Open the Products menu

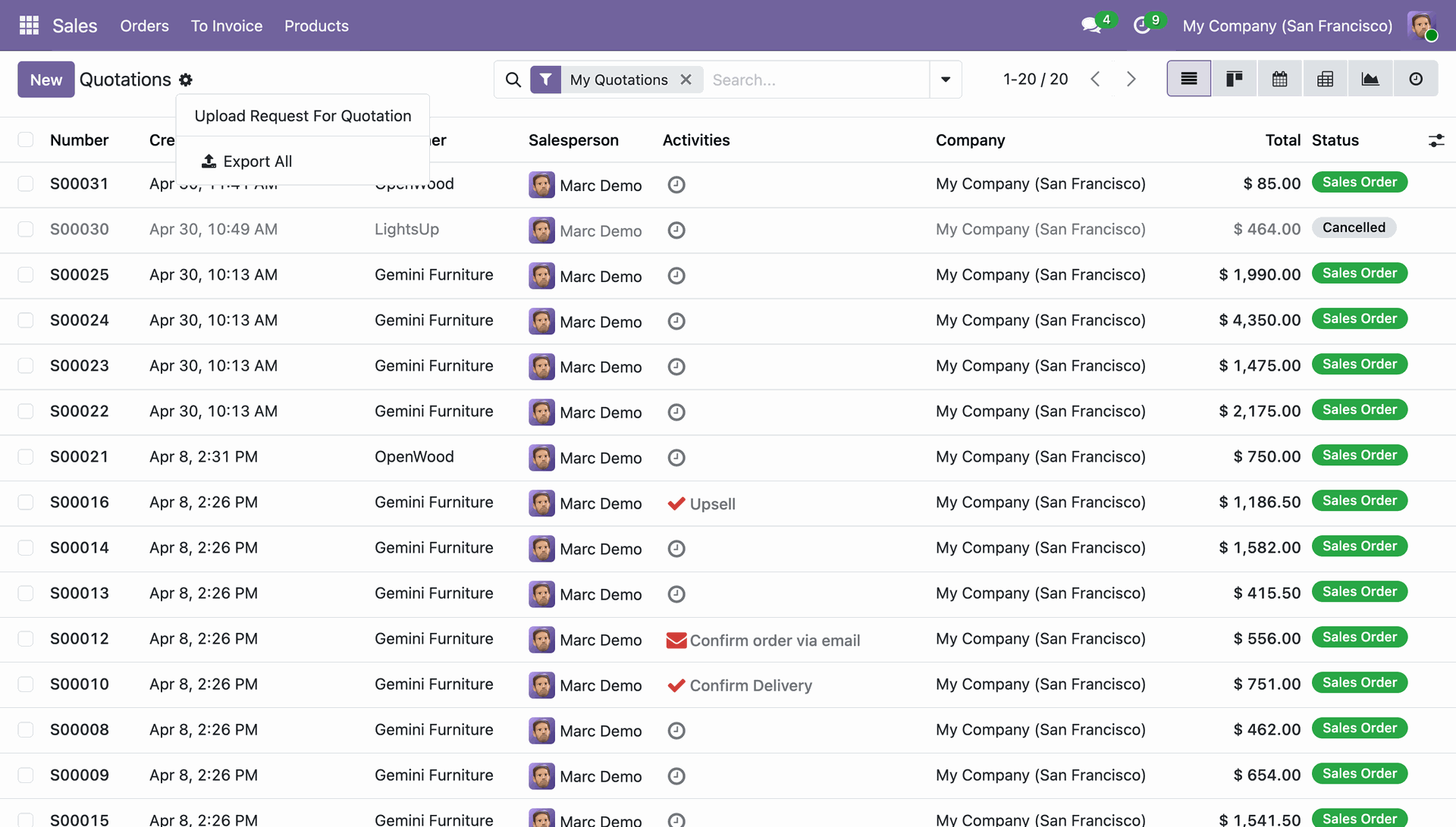click(316, 26)
